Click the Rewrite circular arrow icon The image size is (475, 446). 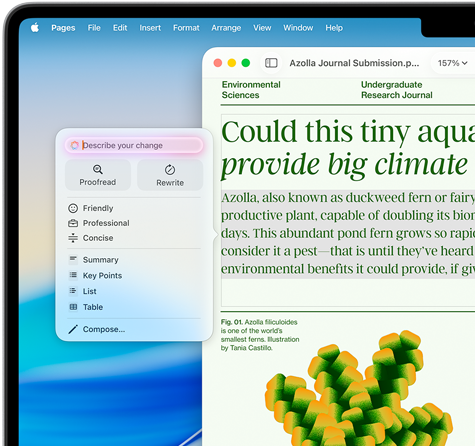click(x=170, y=169)
